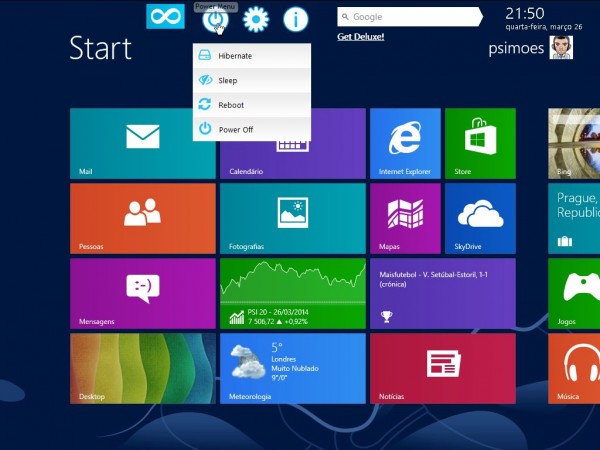Open the Mensagens tile
Screen dimensions: 600x450
click(x=143, y=293)
